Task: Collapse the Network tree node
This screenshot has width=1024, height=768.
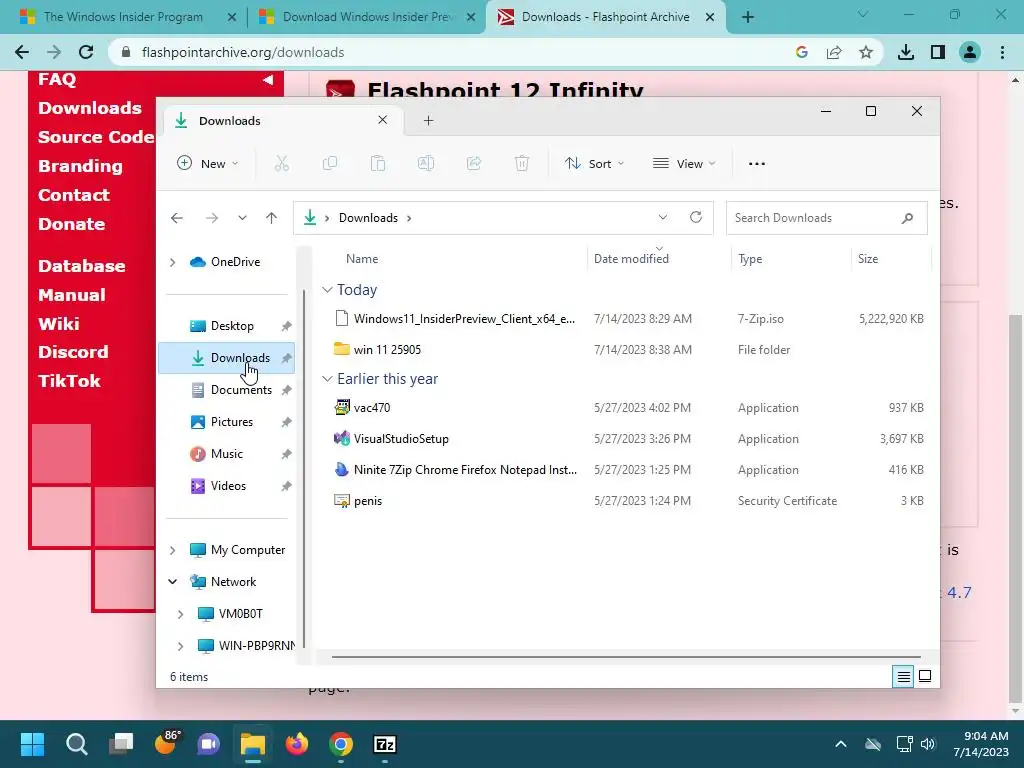Action: coord(172,582)
